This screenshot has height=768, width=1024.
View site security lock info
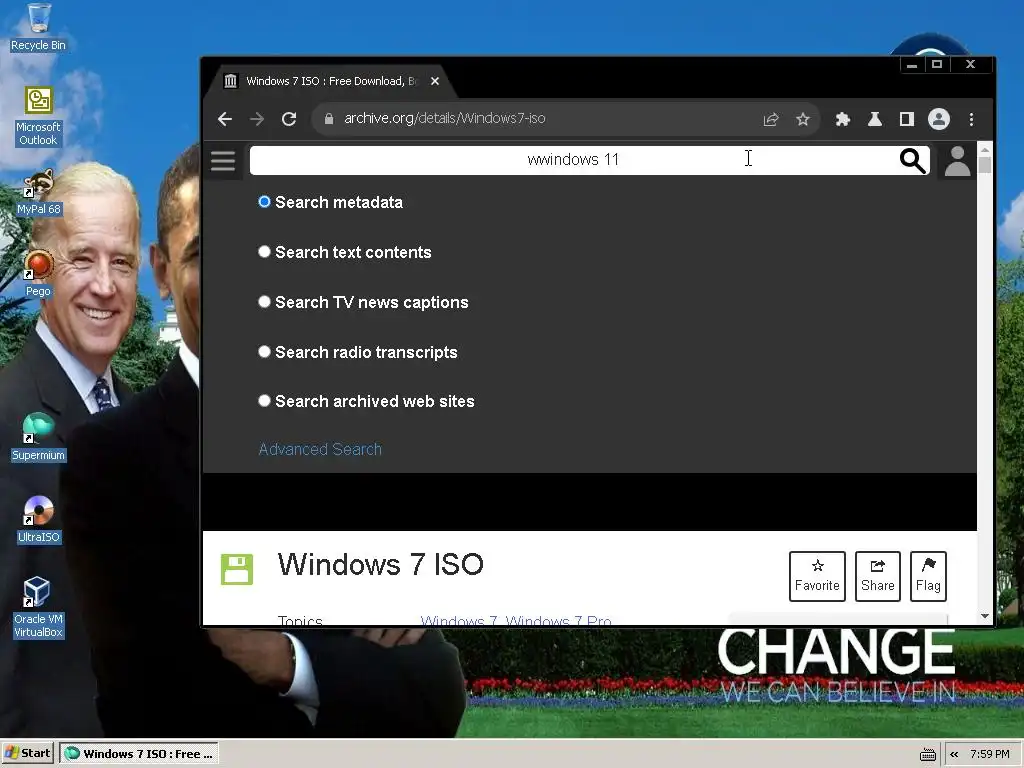coord(329,119)
